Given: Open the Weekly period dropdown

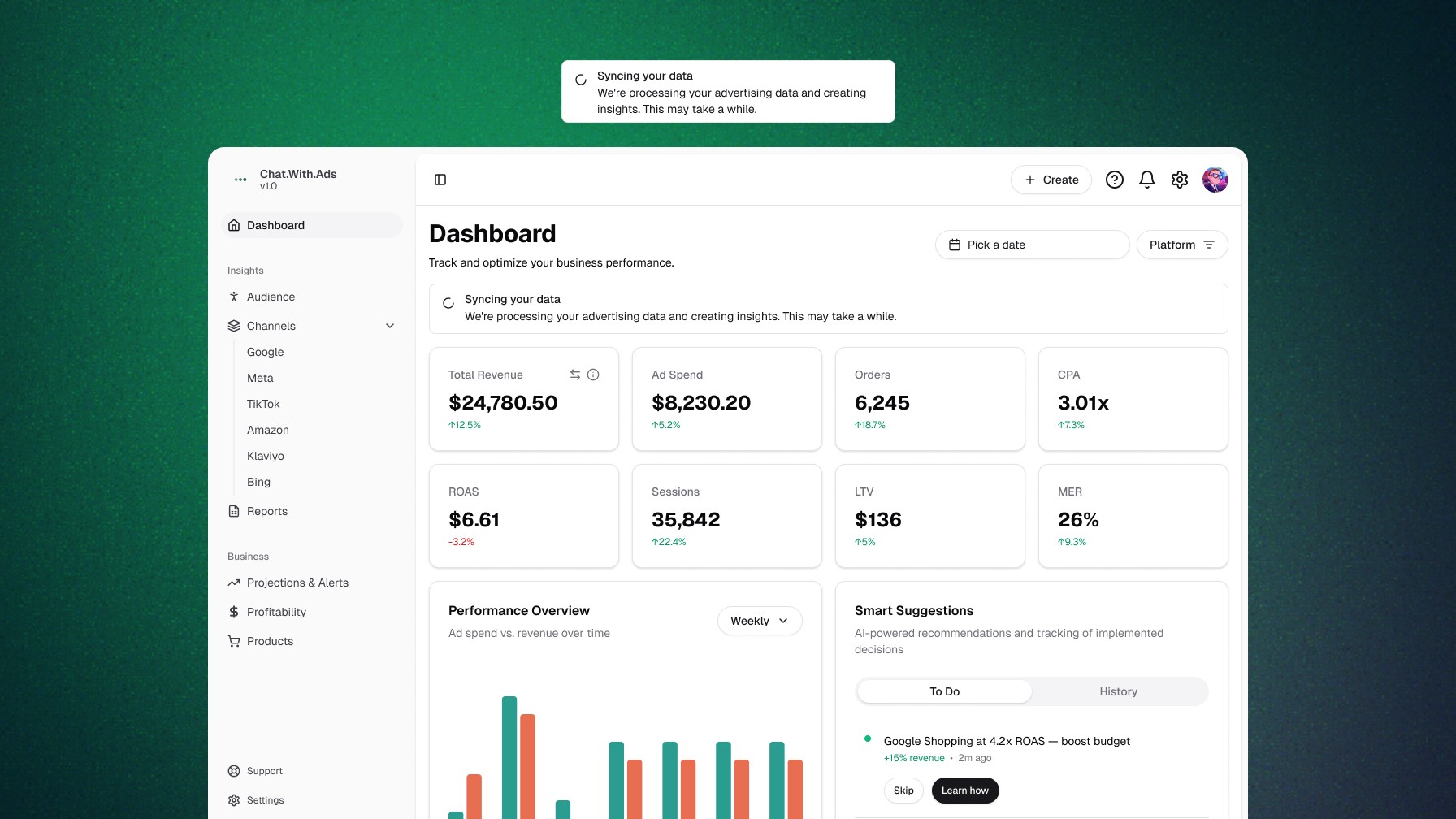Looking at the screenshot, I should (760, 621).
